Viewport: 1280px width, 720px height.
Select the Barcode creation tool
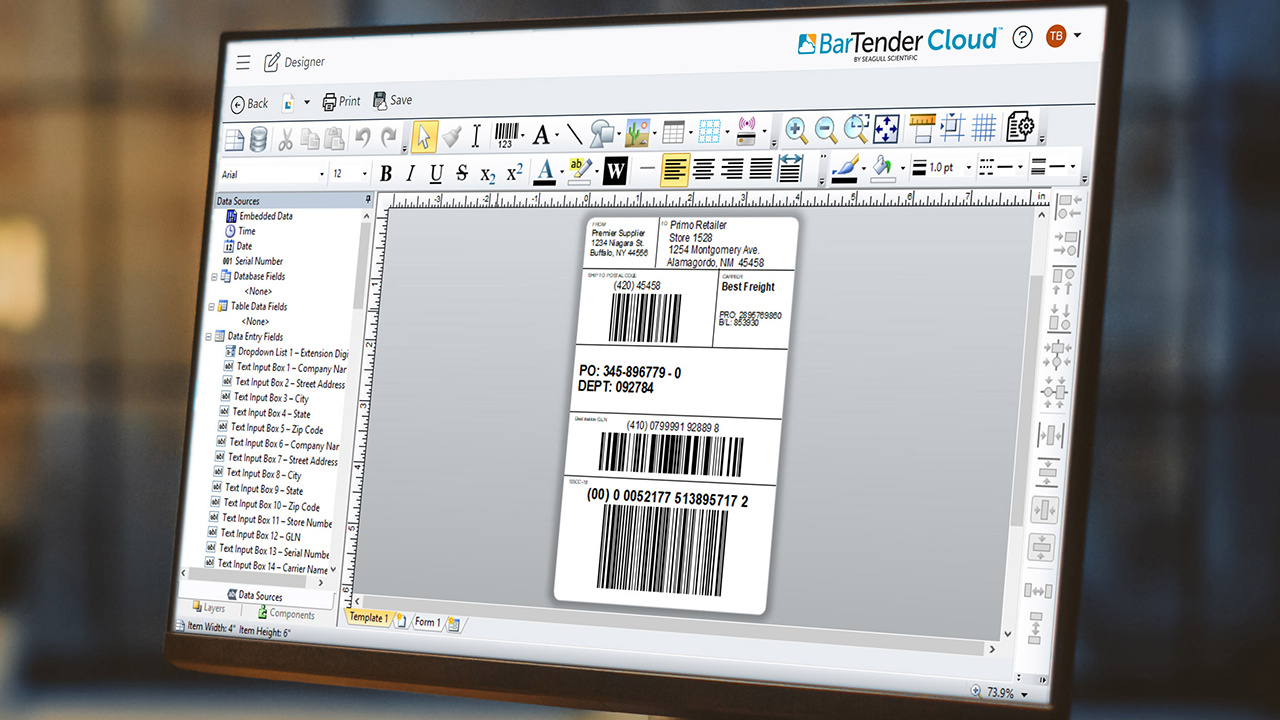pyautogui.click(x=507, y=132)
